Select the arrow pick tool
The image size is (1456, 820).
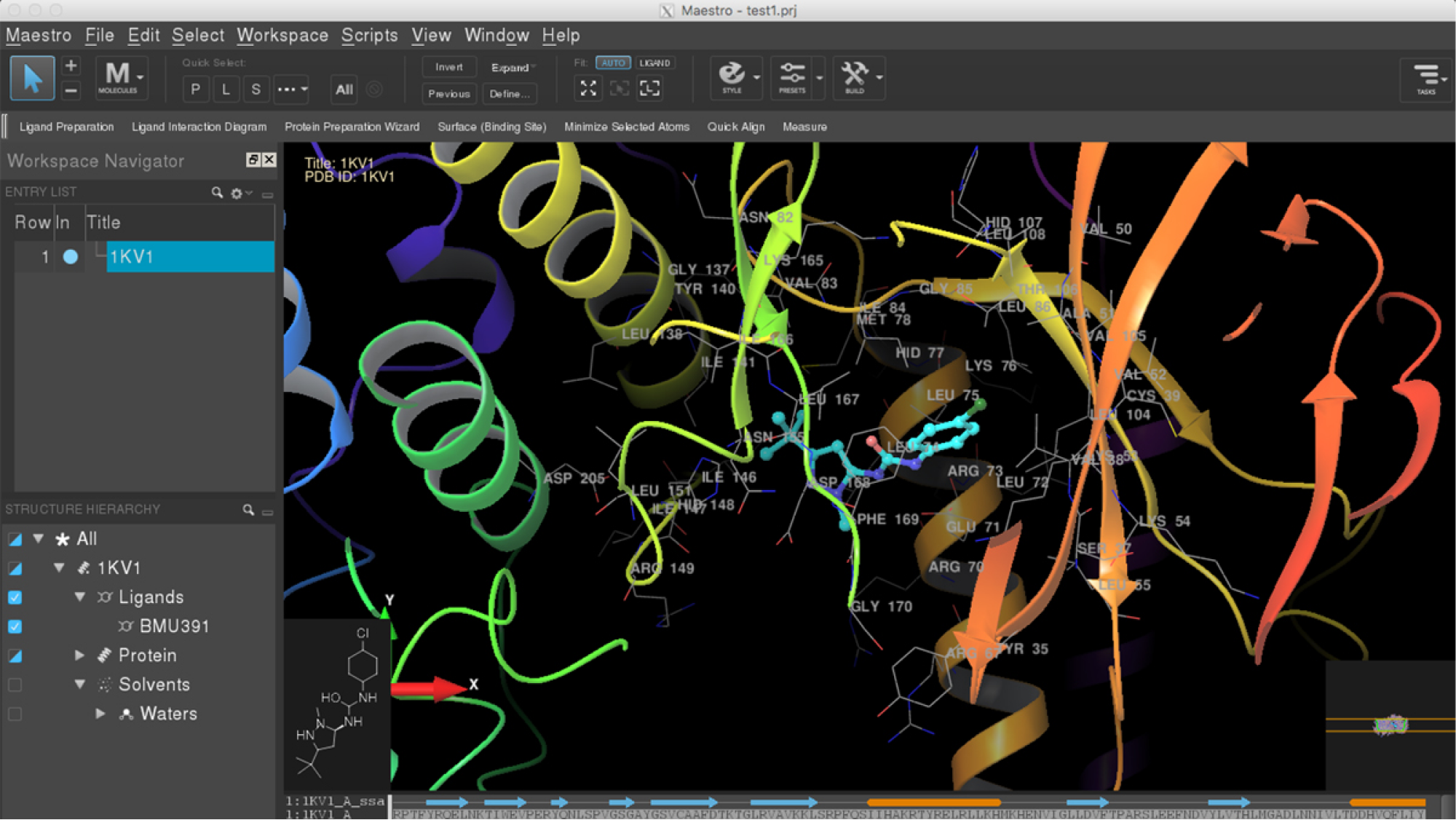coord(32,78)
